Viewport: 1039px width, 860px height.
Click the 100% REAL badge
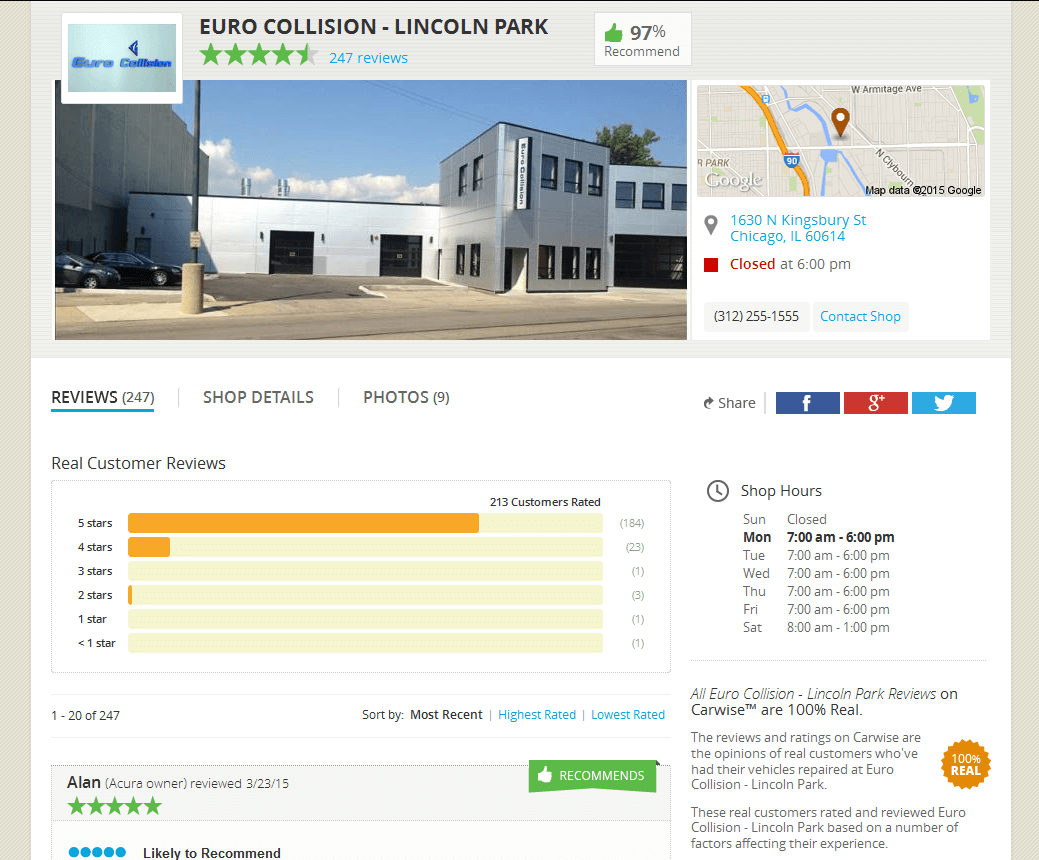pyautogui.click(x=965, y=765)
